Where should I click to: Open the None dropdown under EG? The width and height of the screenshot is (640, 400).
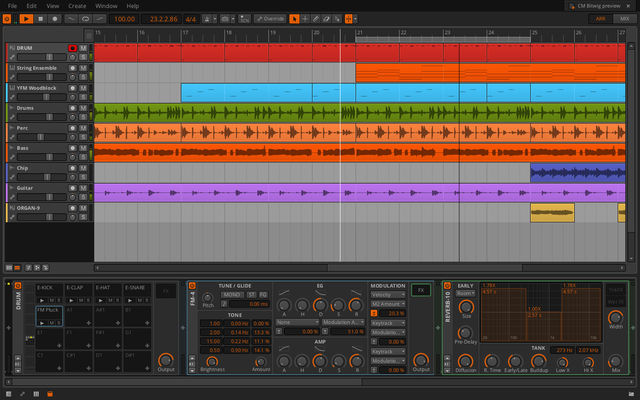coord(297,322)
